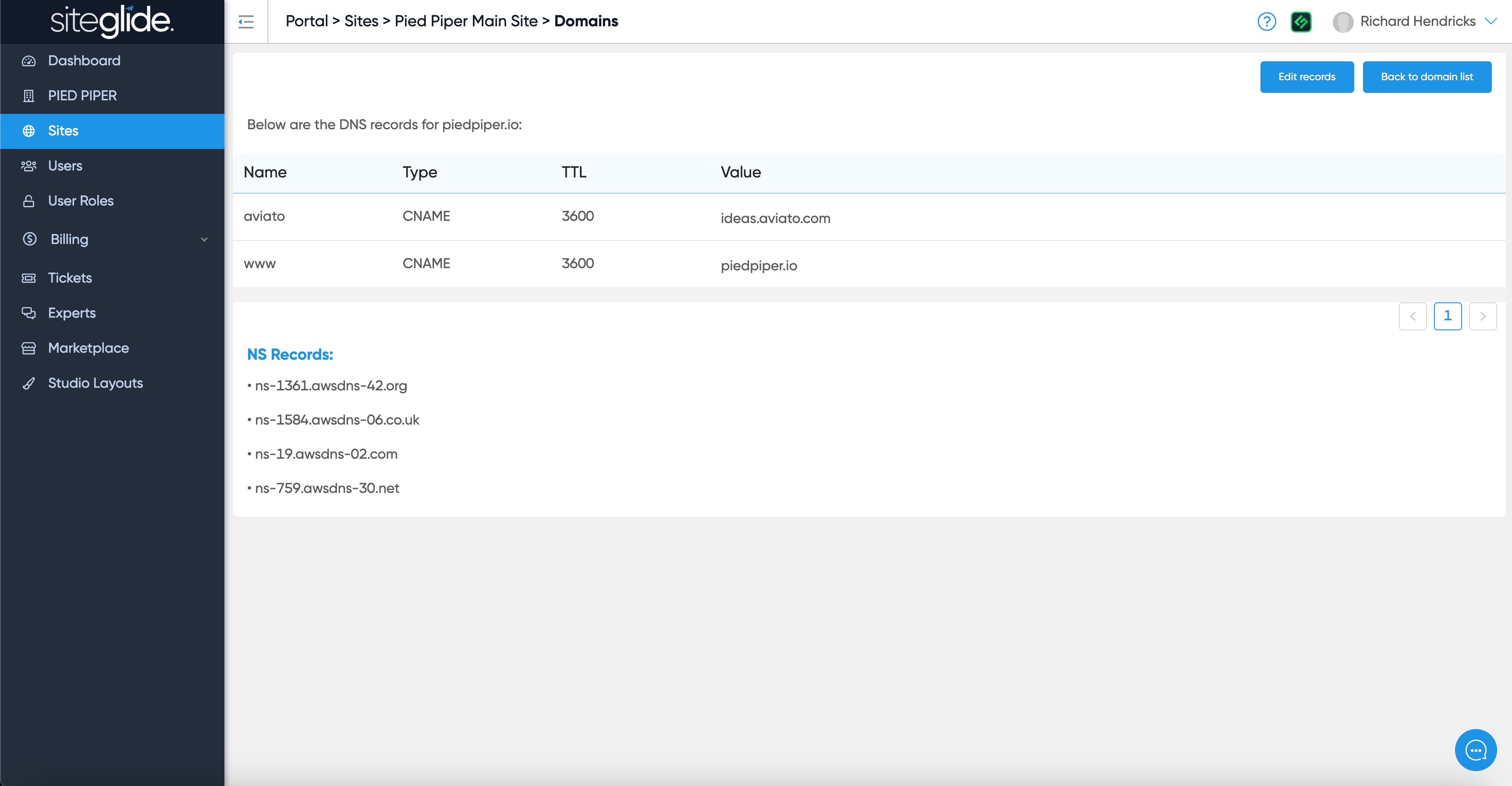This screenshot has height=786, width=1512.
Task: Open Experts in the sidebar
Action: tap(112, 313)
